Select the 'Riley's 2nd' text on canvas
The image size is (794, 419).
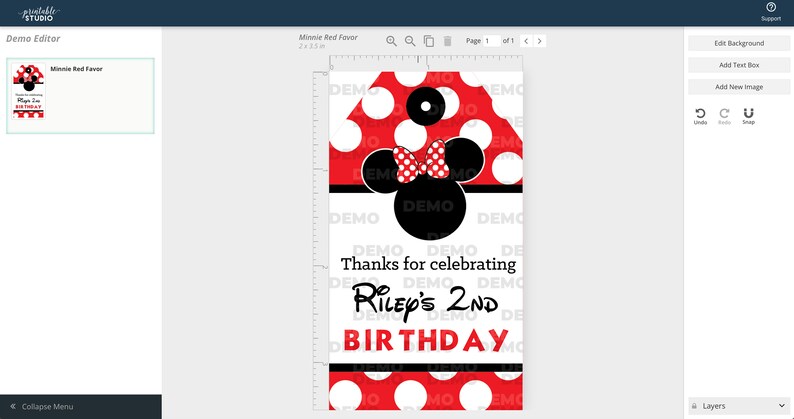[425, 301]
